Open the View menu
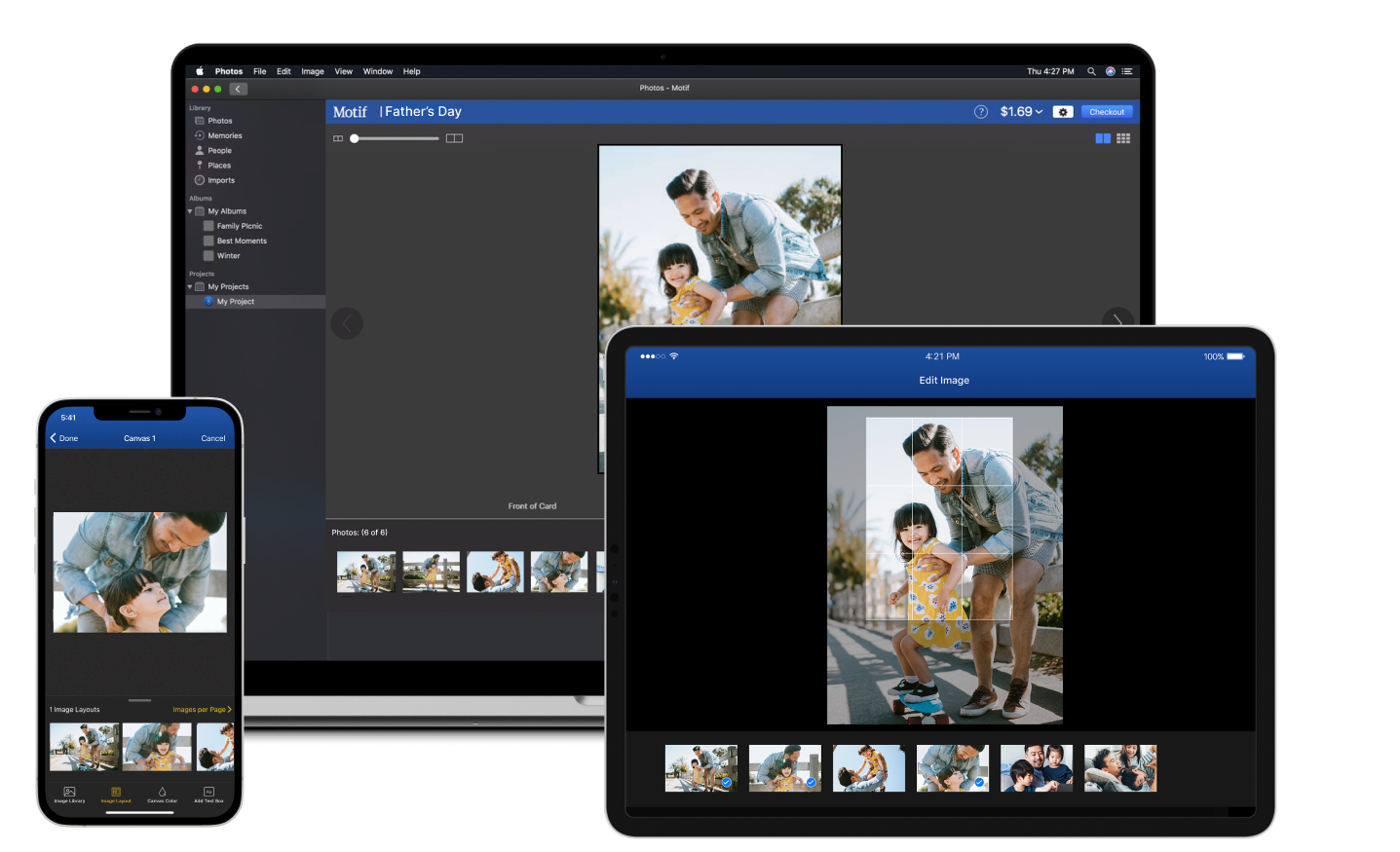Image resolution: width=1400 pixels, height=852 pixels. (x=343, y=71)
